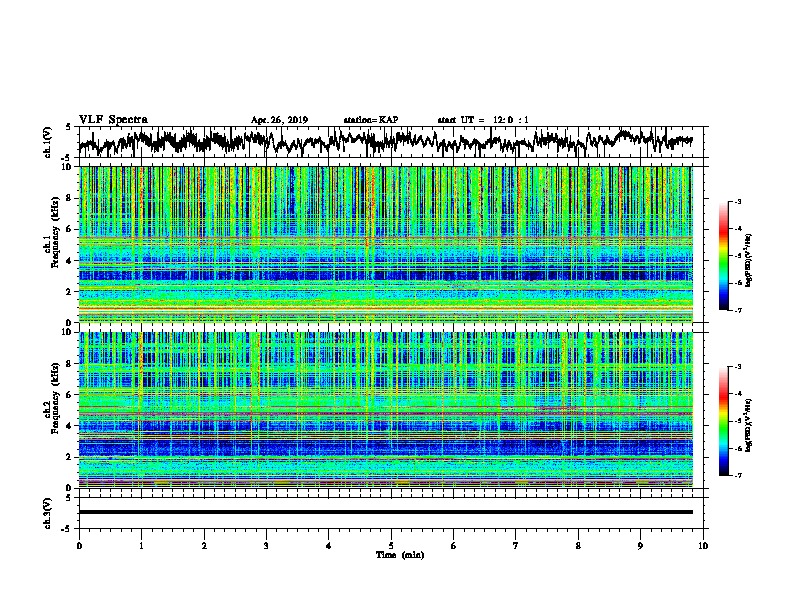Select the "ch.1 Frequency (kHz)" axis label

click(52, 233)
